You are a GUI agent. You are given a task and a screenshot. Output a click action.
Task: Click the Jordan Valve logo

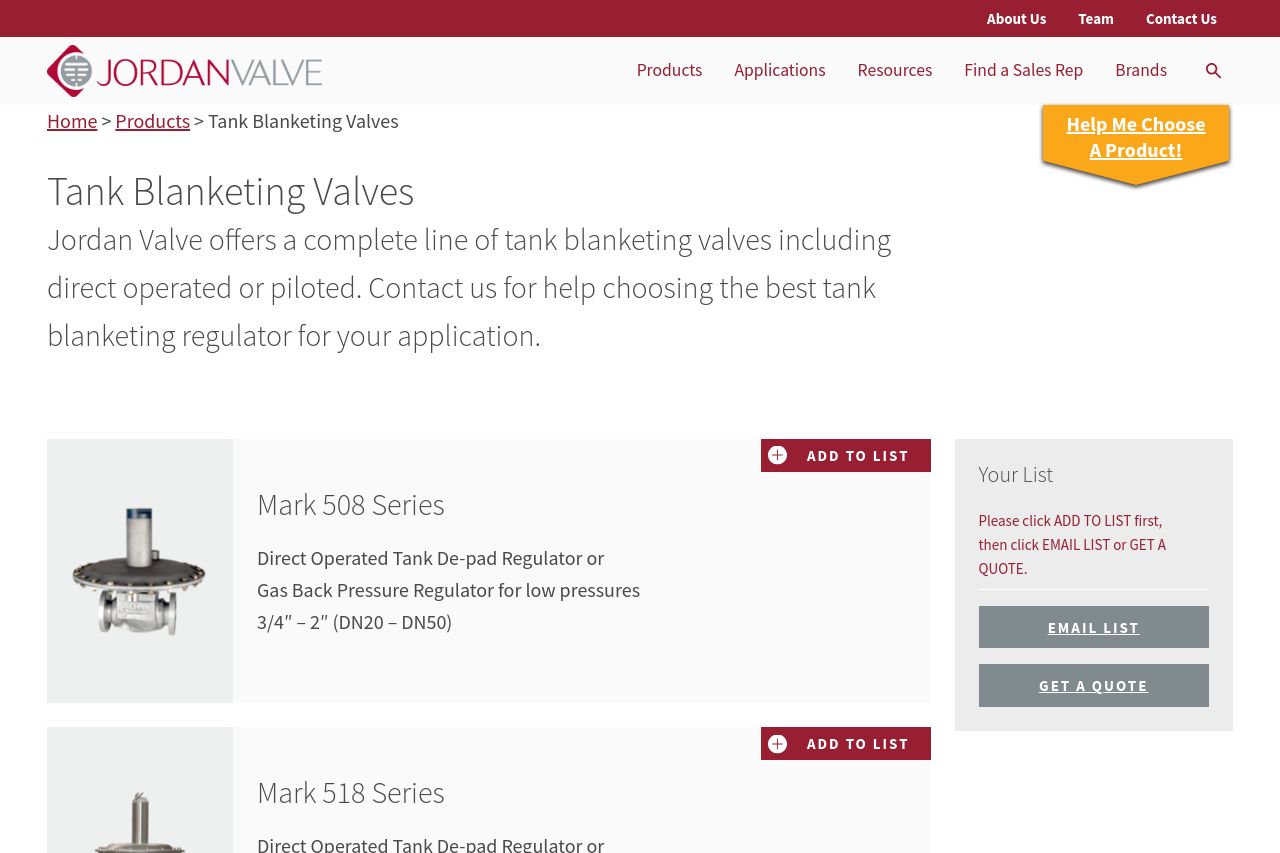pyautogui.click(x=184, y=71)
